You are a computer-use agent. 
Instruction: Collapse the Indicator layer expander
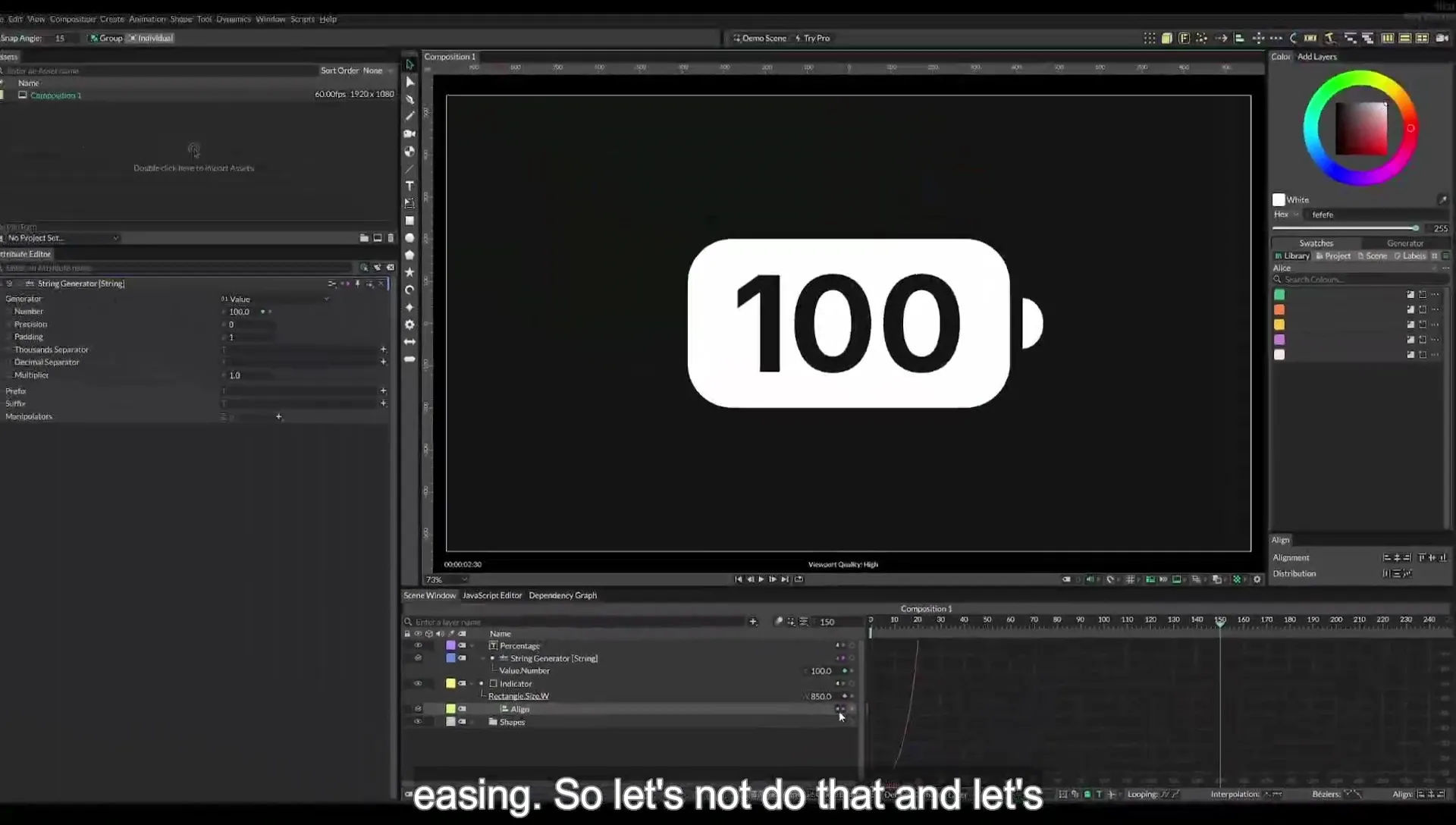[x=472, y=684]
